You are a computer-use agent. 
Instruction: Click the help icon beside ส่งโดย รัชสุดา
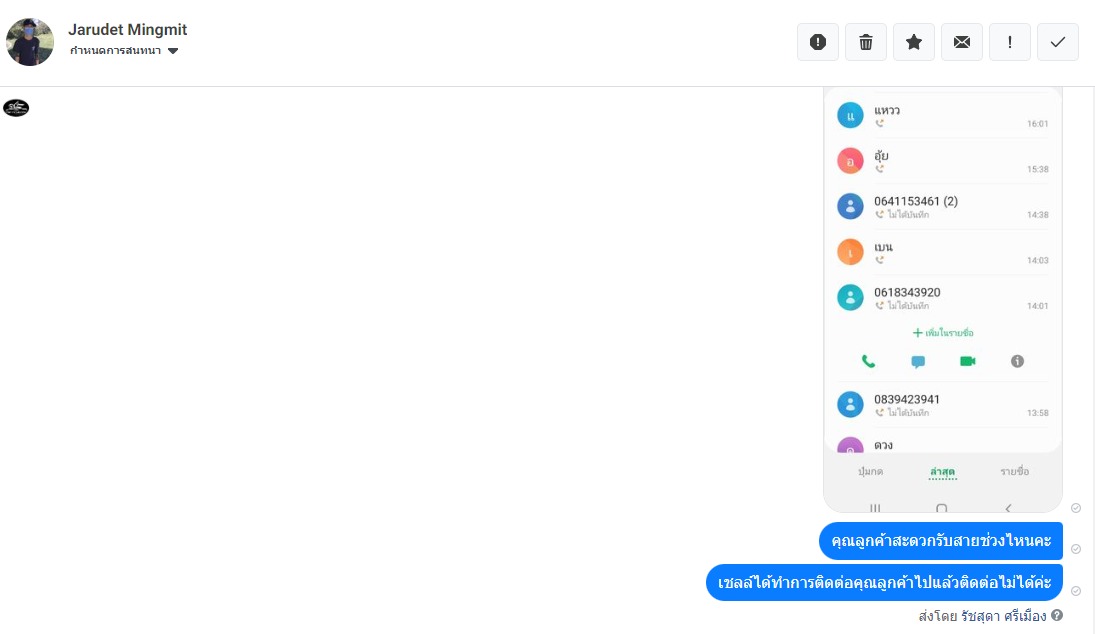coord(1057,615)
